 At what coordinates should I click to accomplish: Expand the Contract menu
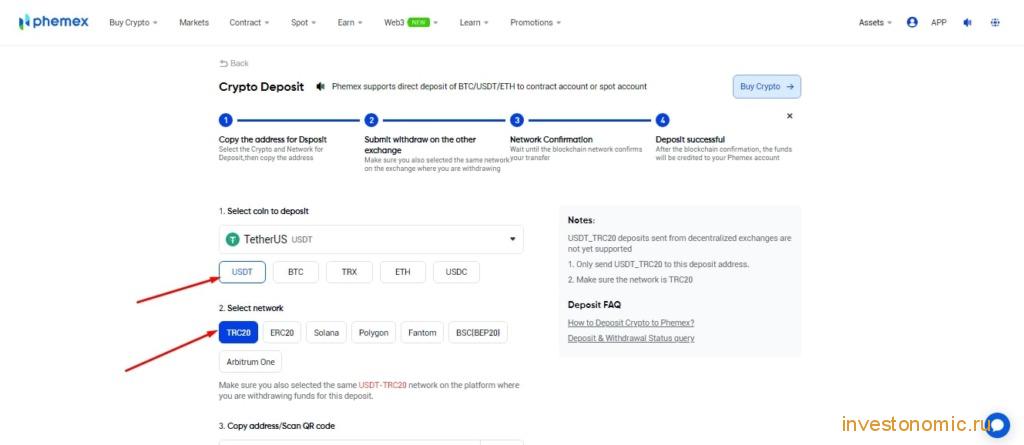(x=249, y=22)
